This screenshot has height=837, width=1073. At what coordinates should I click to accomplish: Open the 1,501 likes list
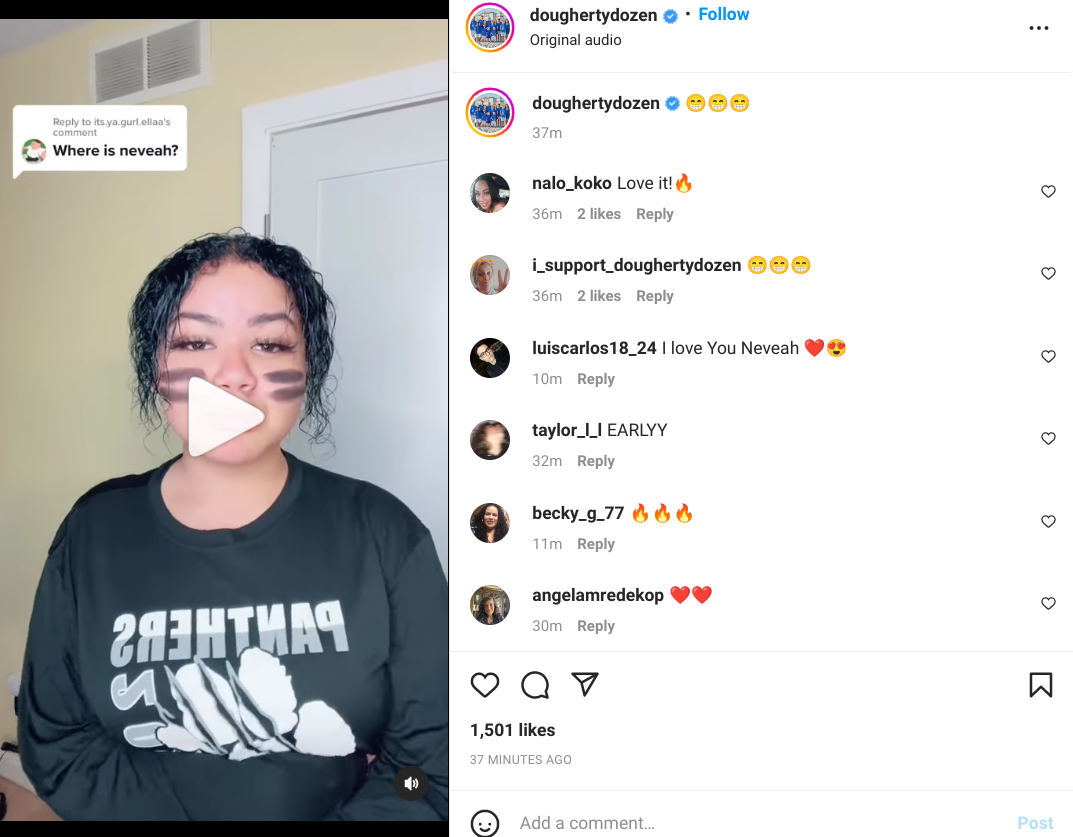click(513, 730)
